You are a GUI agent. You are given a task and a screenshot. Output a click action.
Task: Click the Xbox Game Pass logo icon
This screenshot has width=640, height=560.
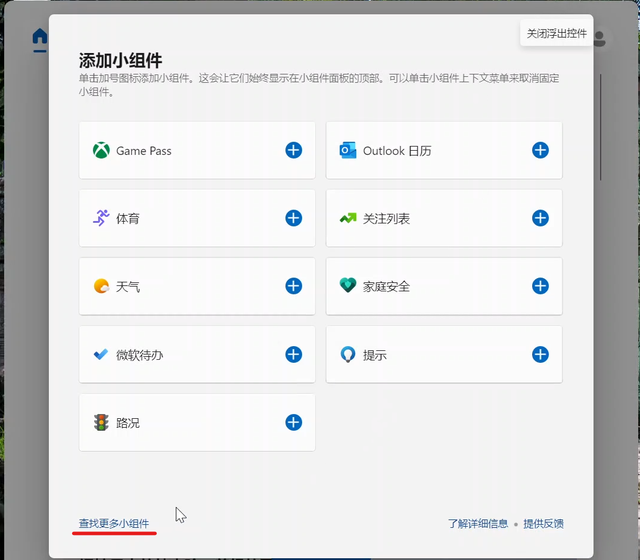point(101,150)
